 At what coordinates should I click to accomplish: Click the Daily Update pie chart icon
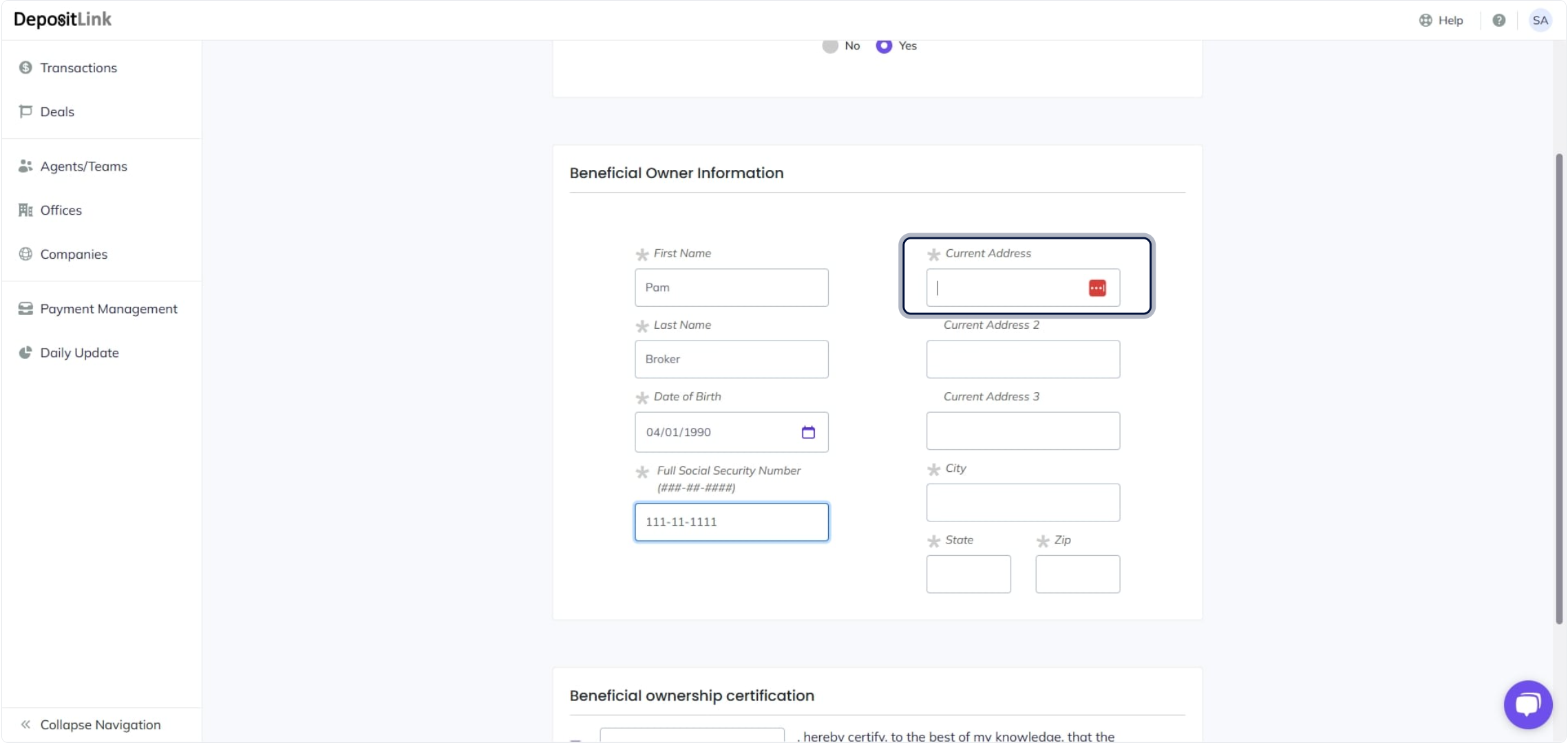pyautogui.click(x=25, y=352)
